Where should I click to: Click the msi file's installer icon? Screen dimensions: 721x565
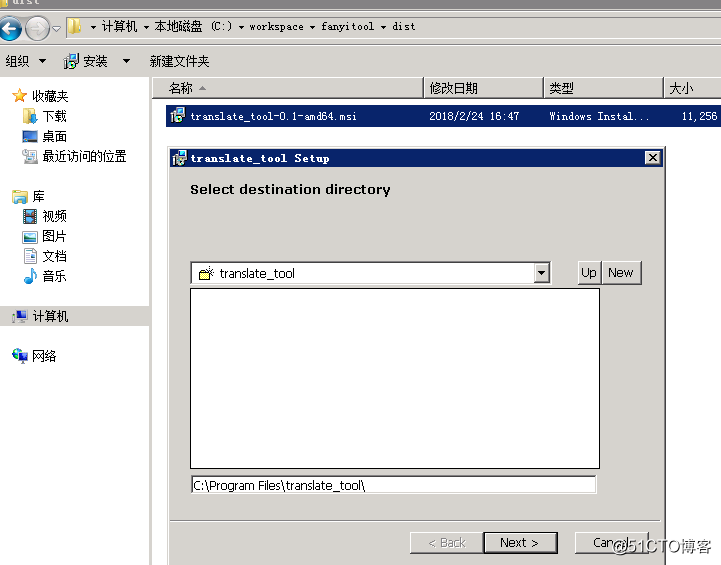178,115
